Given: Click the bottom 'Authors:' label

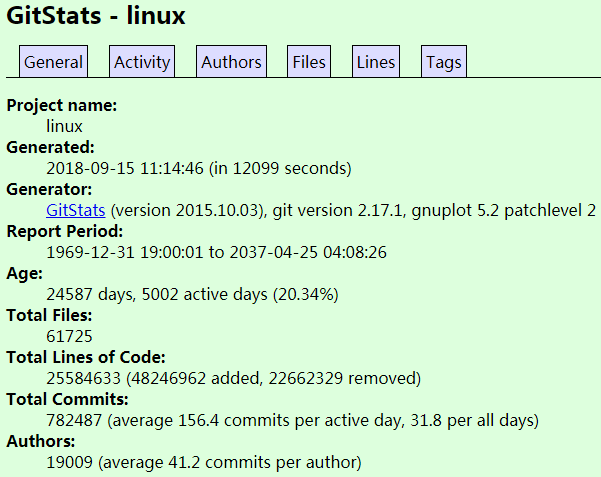Looking at the screenshot, I should point(41,441).
